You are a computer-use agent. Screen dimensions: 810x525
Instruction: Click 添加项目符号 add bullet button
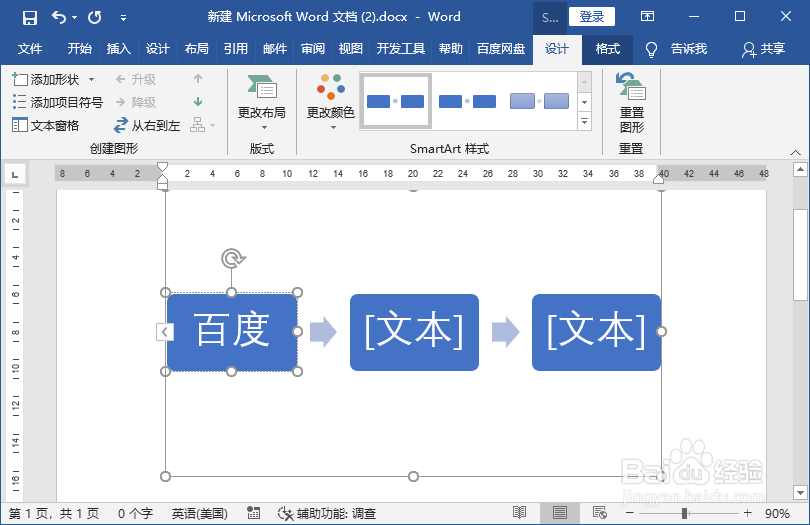[58, 102]
